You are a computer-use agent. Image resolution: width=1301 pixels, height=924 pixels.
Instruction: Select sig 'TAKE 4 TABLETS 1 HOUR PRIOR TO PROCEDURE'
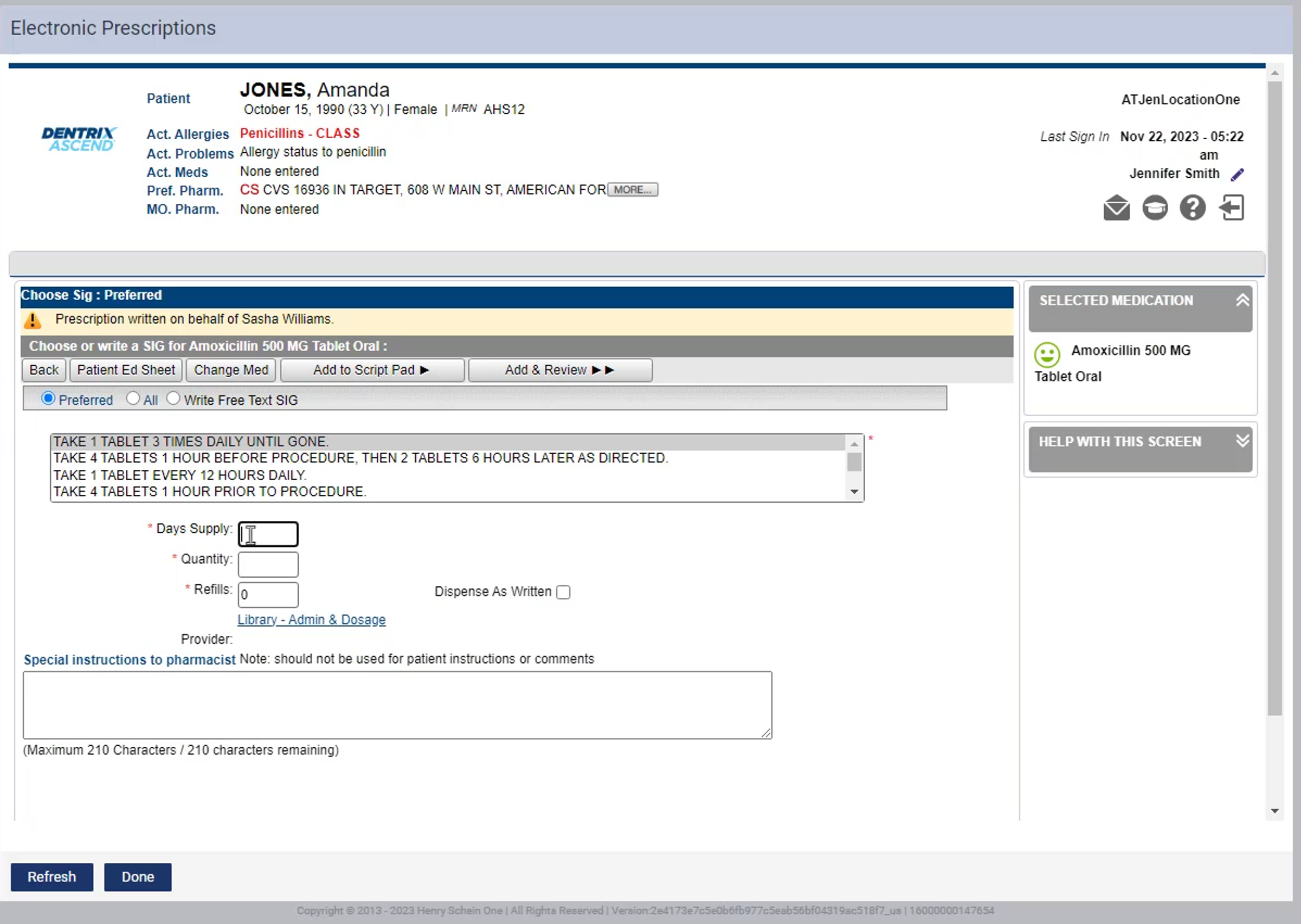pos(448,492)
